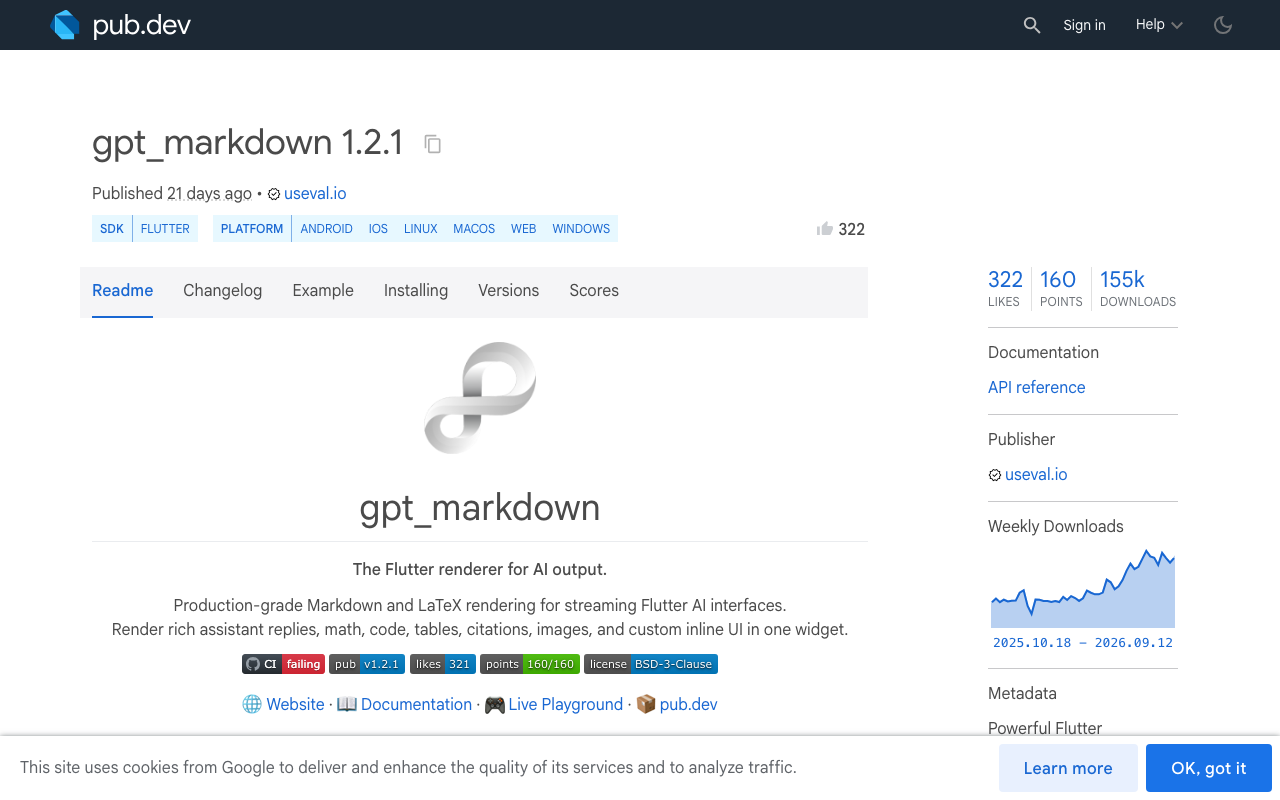
Task: Open useval.io link in Publisher sidebar
Action: coord(1036,475)
